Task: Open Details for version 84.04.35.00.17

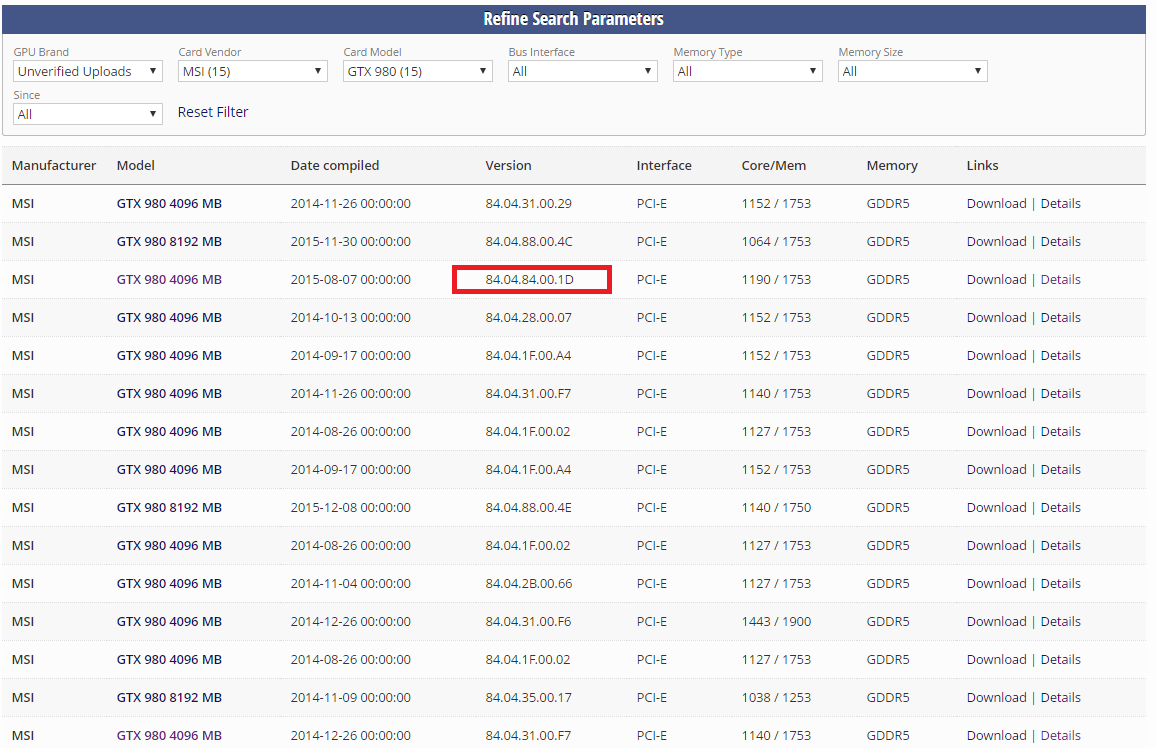Action: [x=1060, y=697]
